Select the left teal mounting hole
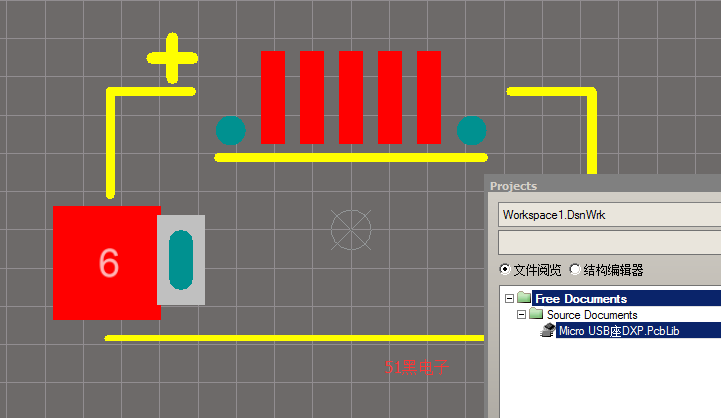This screenshot has width=721, height=418. [x=231, y=131]
